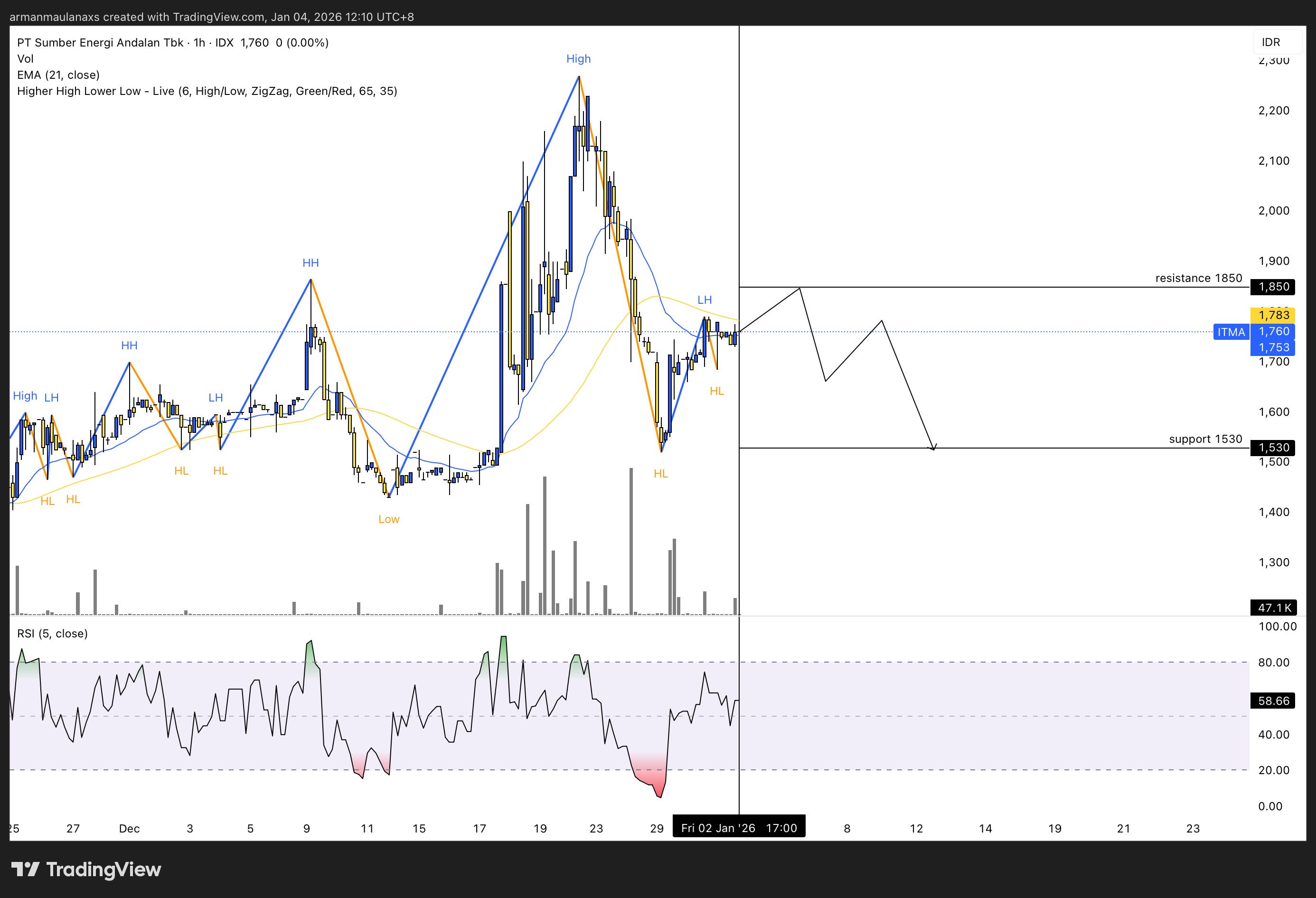Select the Higher High Lower Low indicator legend
Image resolution: width=1316 pixels, height=898 pixels.
point(207,91)
